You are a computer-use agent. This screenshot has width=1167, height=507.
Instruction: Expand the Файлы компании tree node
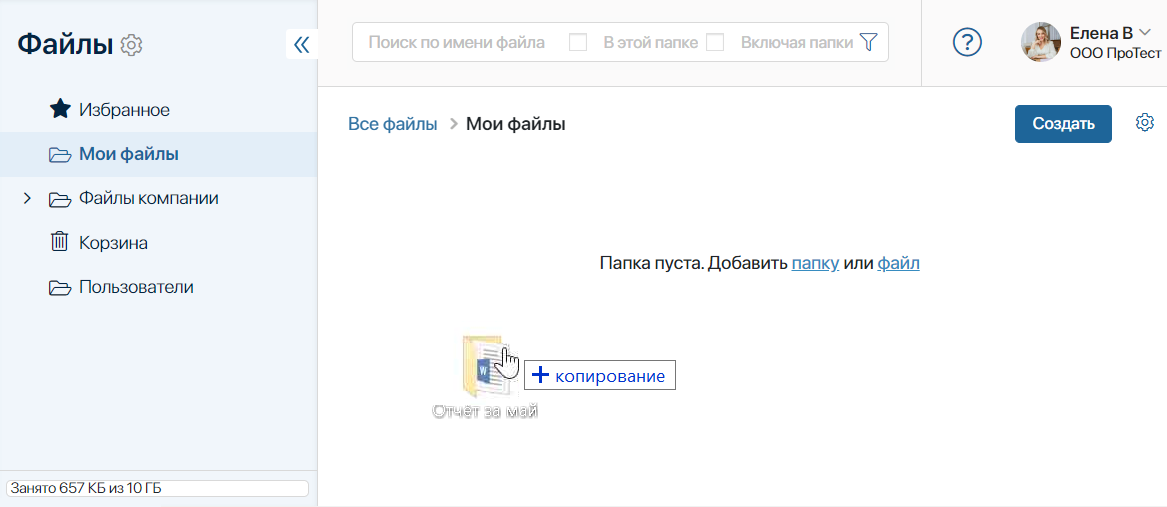pyautogui.click(x=28, y=199)
